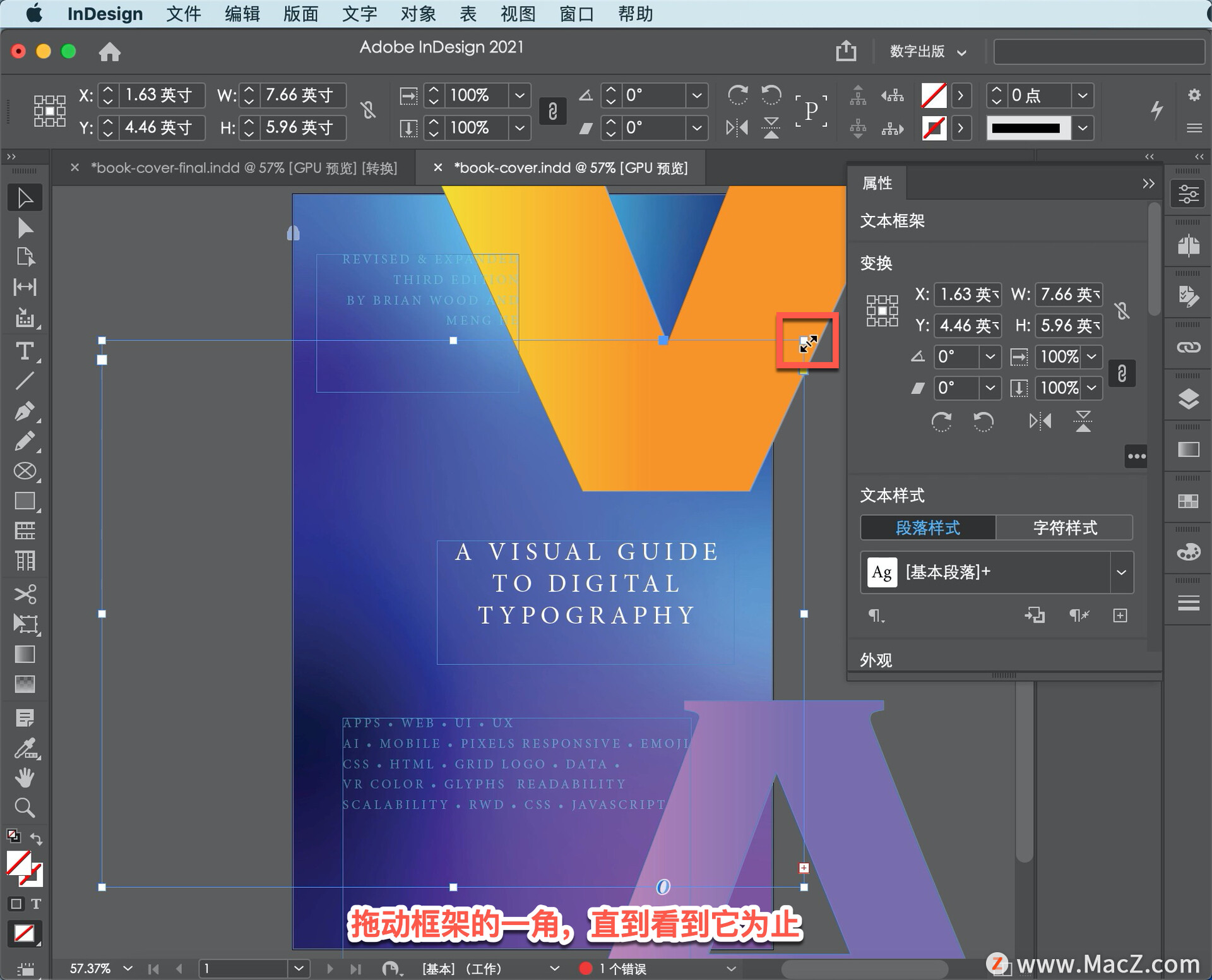This screenshot has height=980, width=1212.
Task: Select the Type tool in toolbox
Action: (x=25, y=351)
